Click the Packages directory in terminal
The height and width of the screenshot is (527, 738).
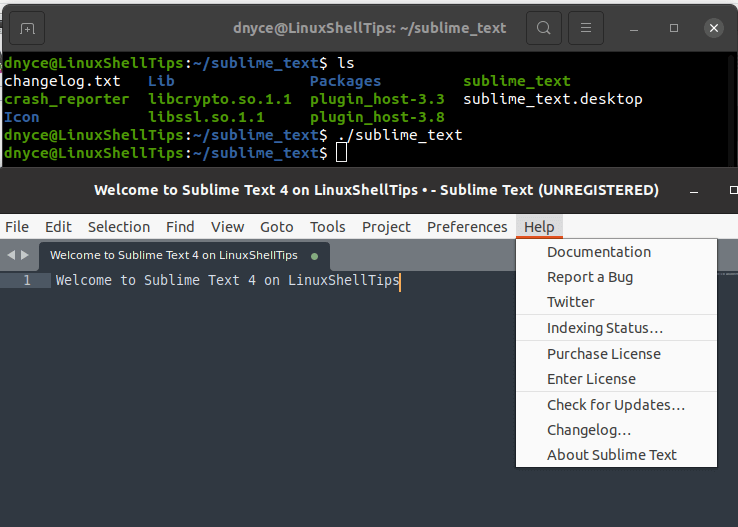(x=345, y=81)
